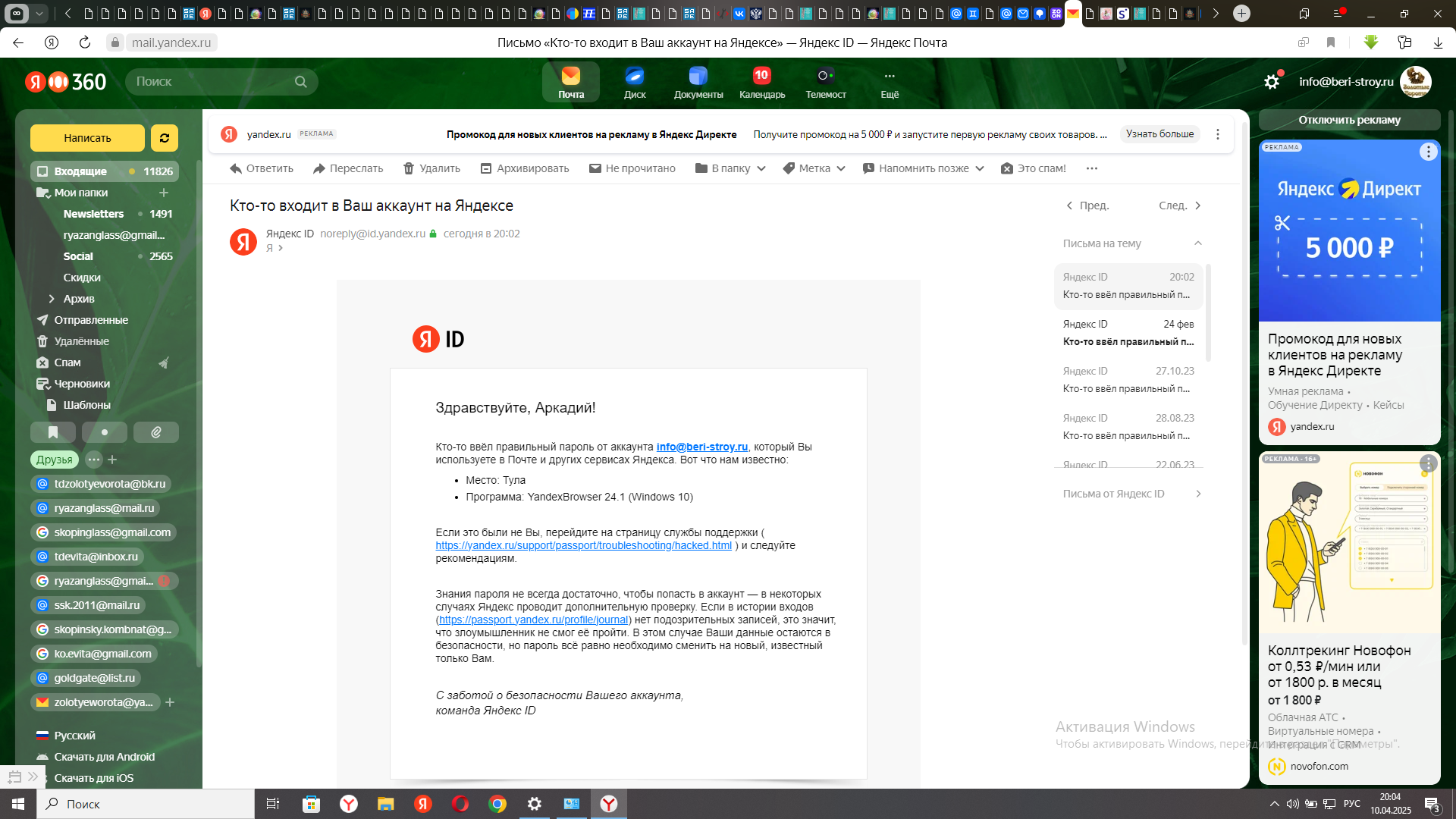Click Узнать больше ad button
This screenshot has height=819, width=1456.
[1159, 134]
